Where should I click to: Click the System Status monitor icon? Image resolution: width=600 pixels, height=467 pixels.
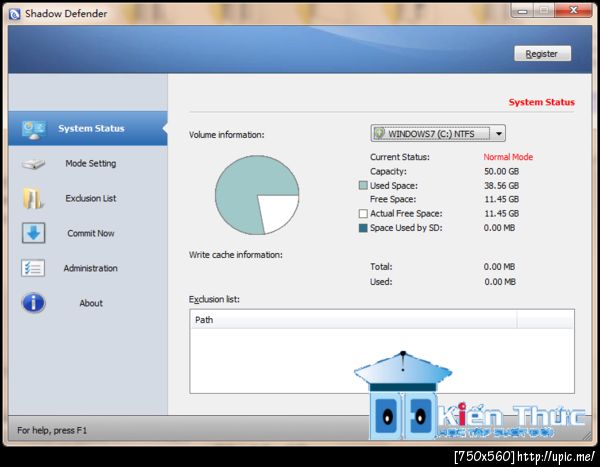point(34,129)
